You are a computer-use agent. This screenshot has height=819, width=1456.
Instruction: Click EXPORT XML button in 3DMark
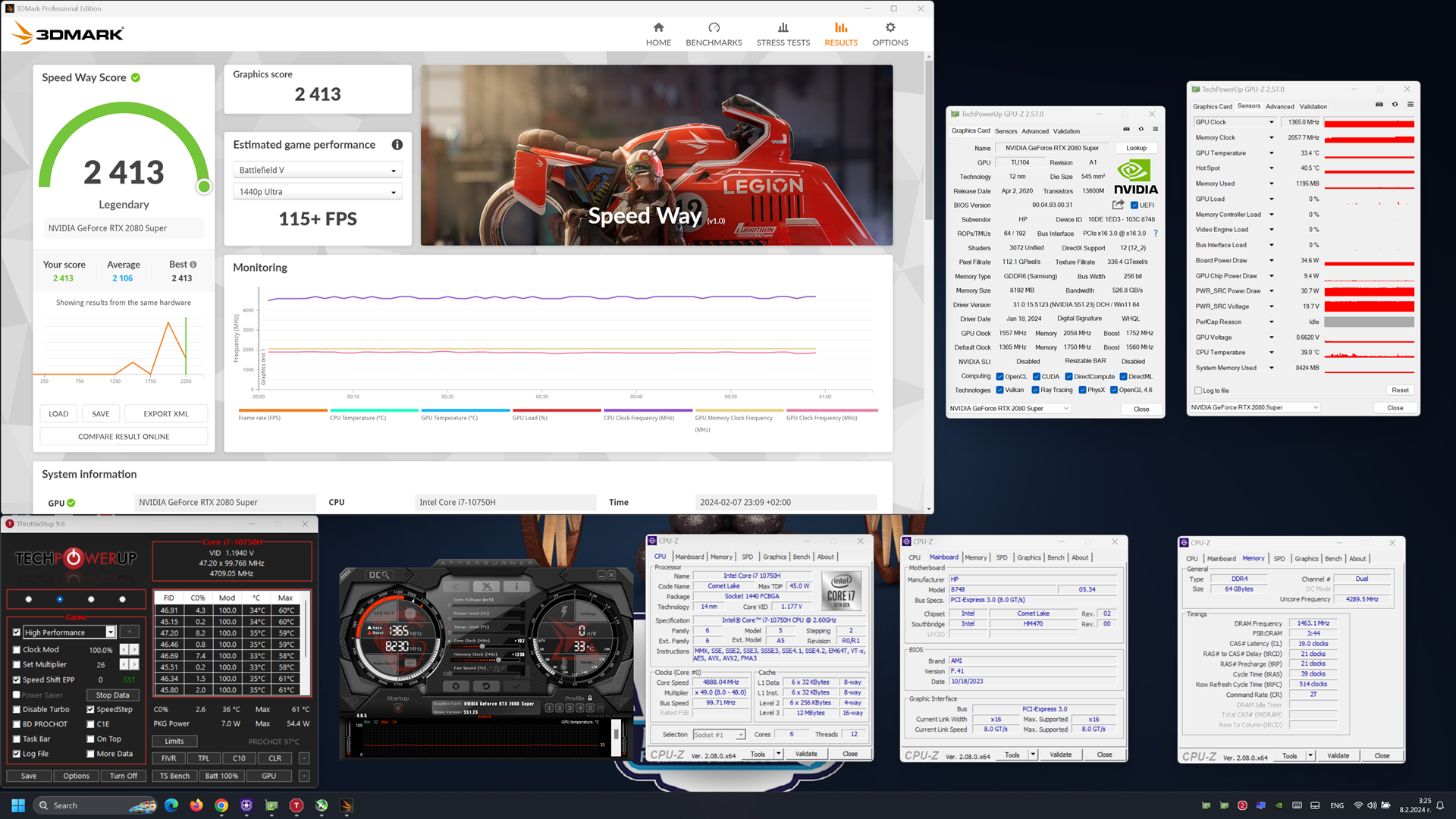166,413
